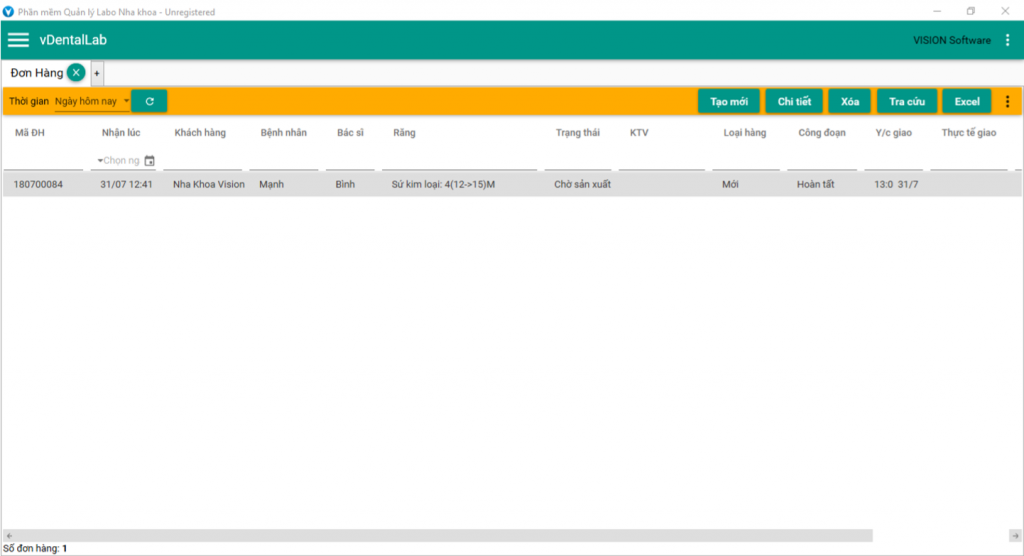Screen dimensions: 1024x556
Task: Sort by Bệnh nhân column header
Action: 283,133
